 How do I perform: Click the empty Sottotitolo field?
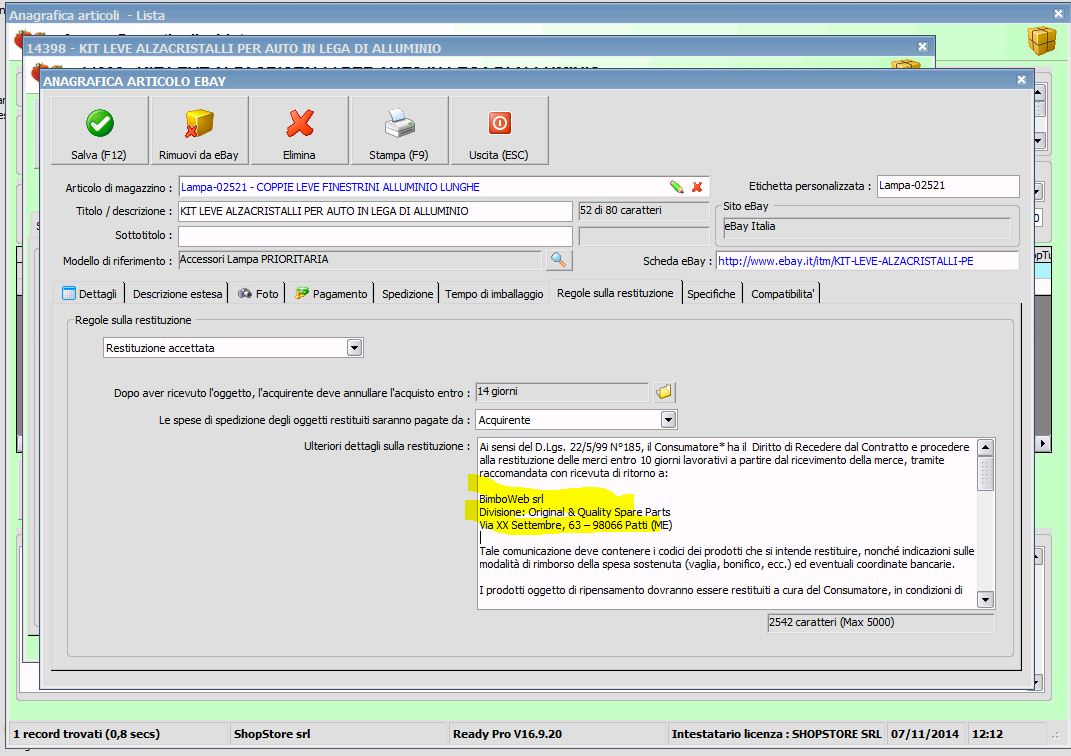375,236
